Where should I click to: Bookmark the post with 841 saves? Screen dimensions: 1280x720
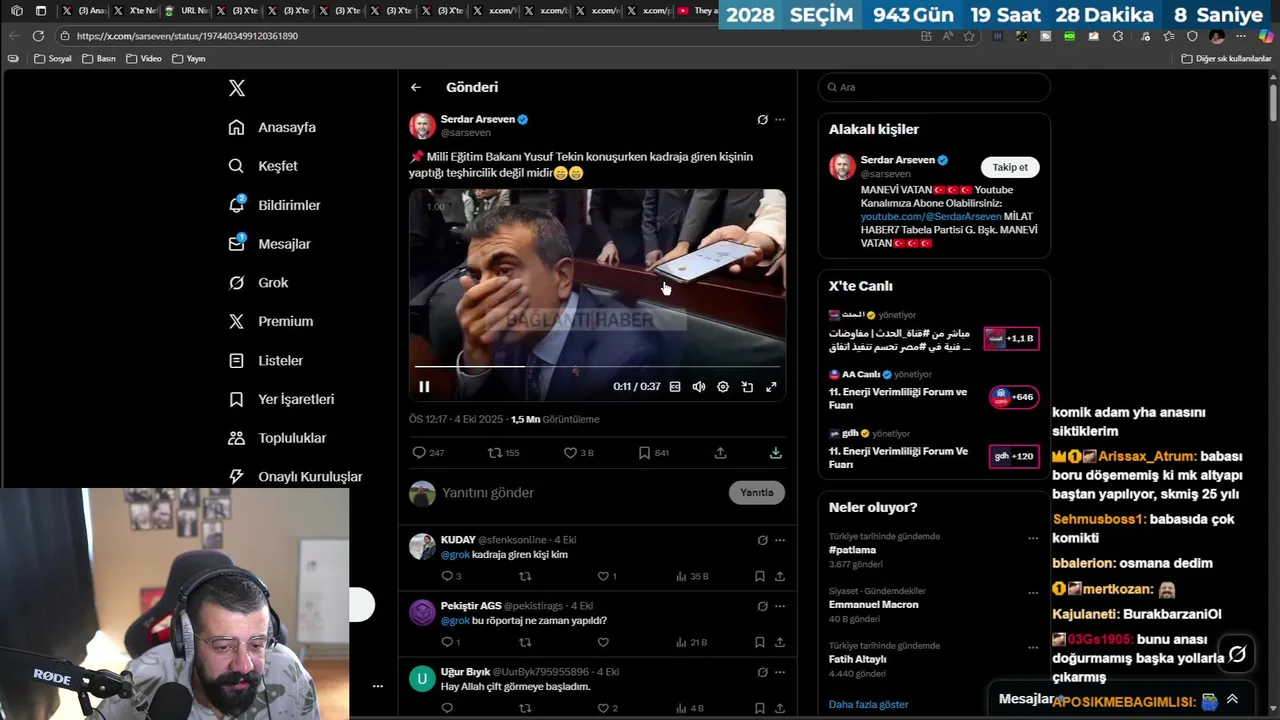click(x=654, y=453)
